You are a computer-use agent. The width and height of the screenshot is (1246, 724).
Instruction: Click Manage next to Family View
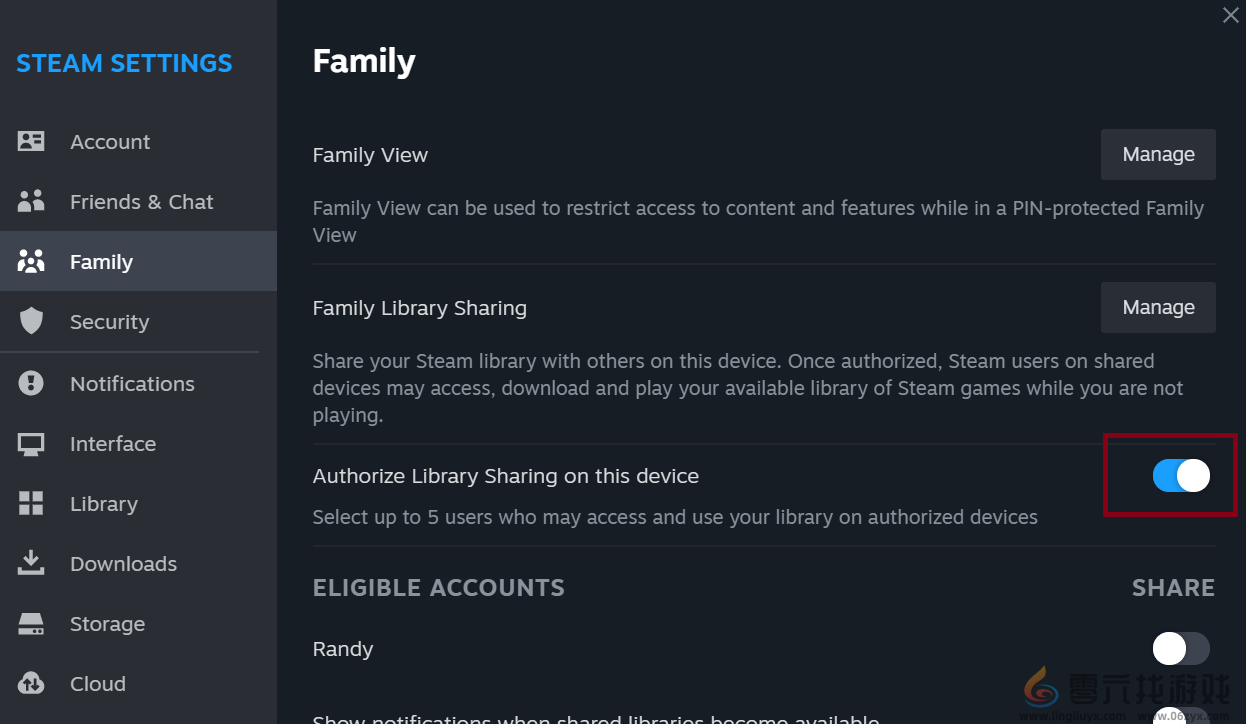click(1158, 154)
